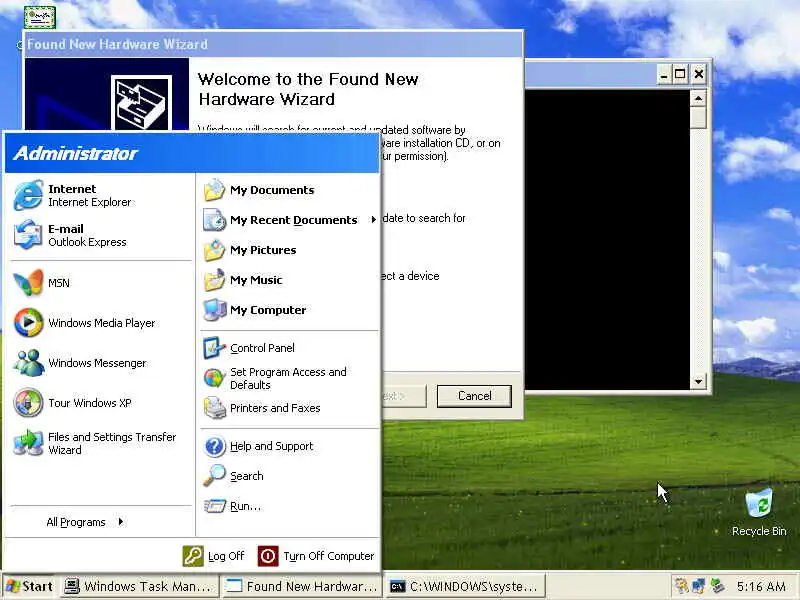Click My Computer label text
The width and height of the screenshot is (800, 600).
click(x=268, y=310)
